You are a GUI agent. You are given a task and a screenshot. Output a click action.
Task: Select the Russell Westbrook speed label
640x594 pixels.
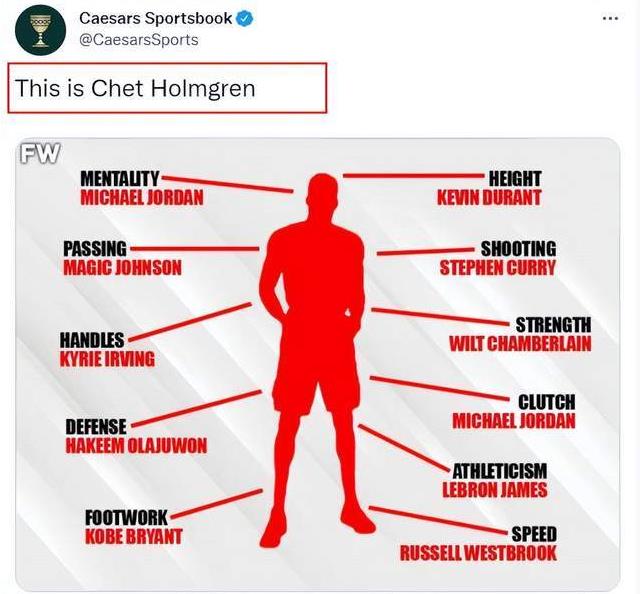478,544
